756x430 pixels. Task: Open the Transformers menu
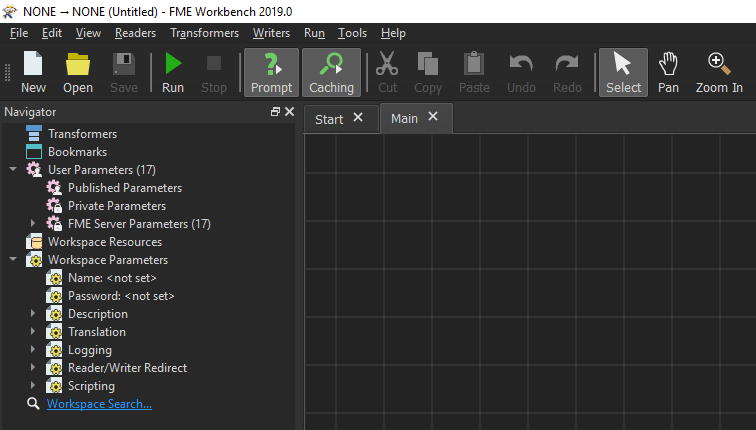click(x=204, y=33)
